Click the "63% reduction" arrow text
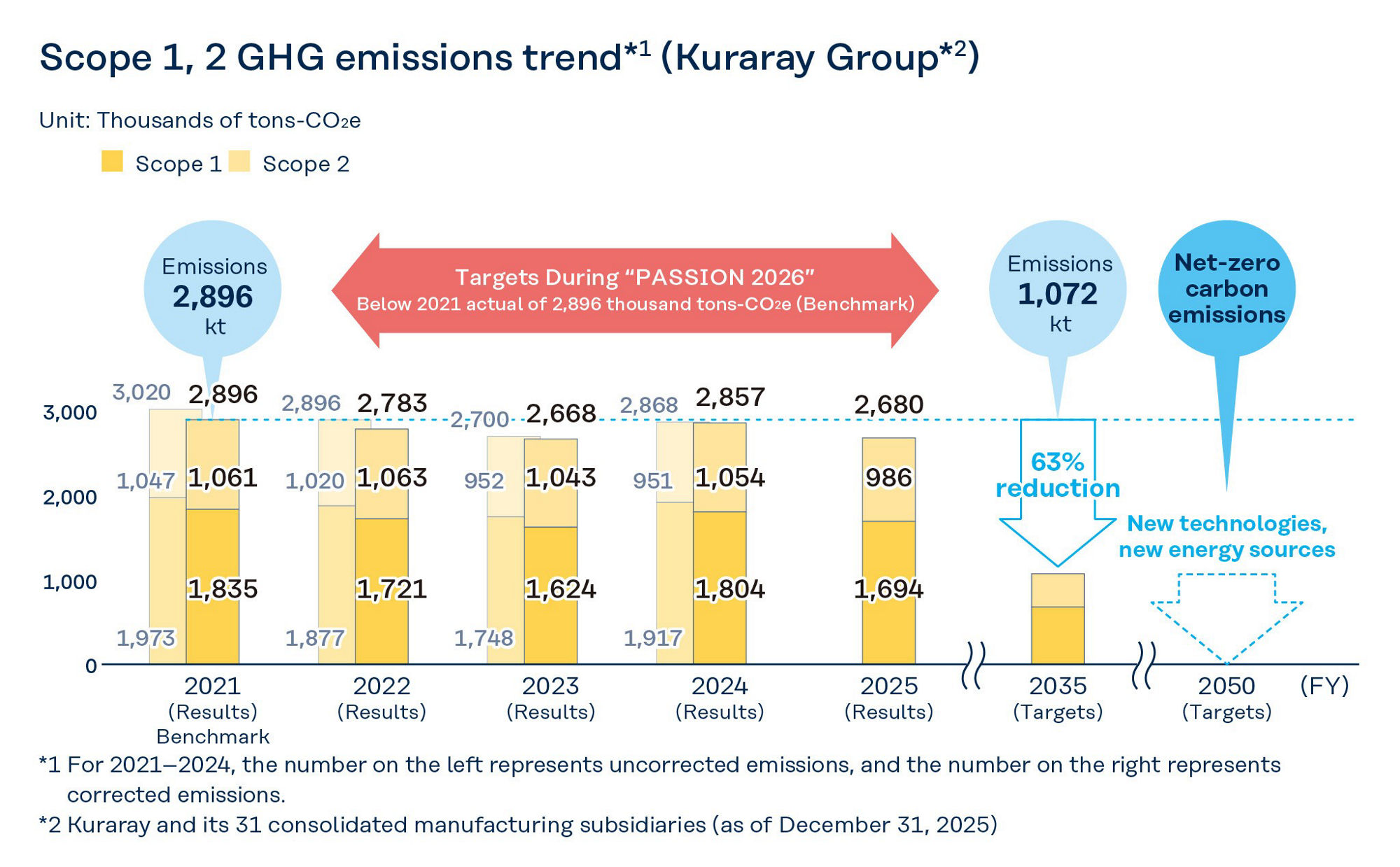The width and height of the screenshot is (1400, 867). point(1058,475)
